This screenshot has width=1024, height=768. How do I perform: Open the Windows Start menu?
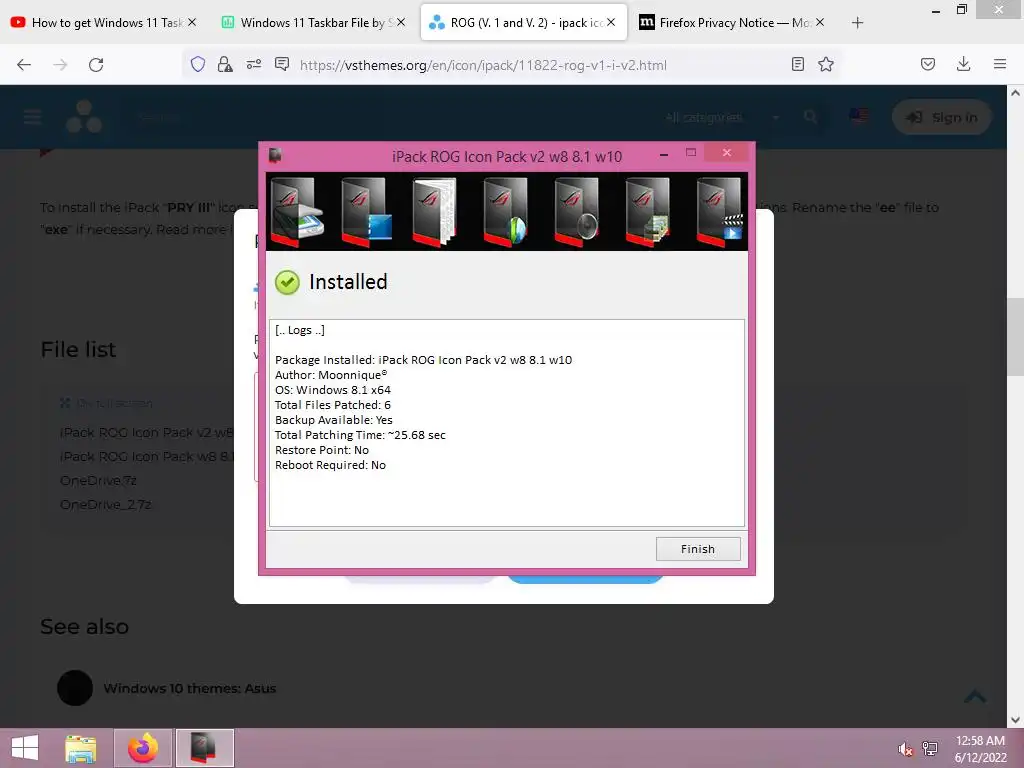point(25,748)
